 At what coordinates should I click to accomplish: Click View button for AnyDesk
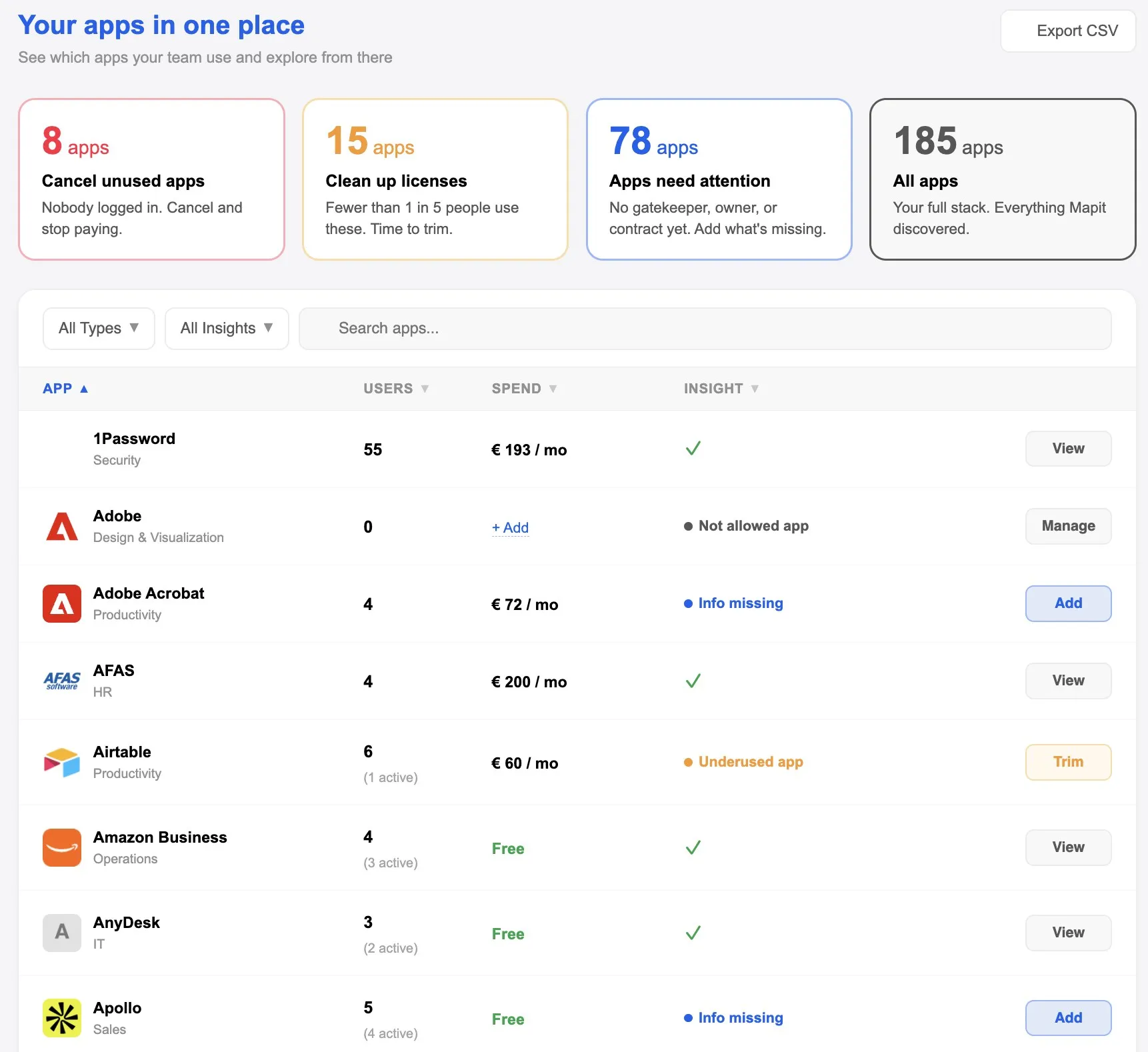pos(1068,933)
